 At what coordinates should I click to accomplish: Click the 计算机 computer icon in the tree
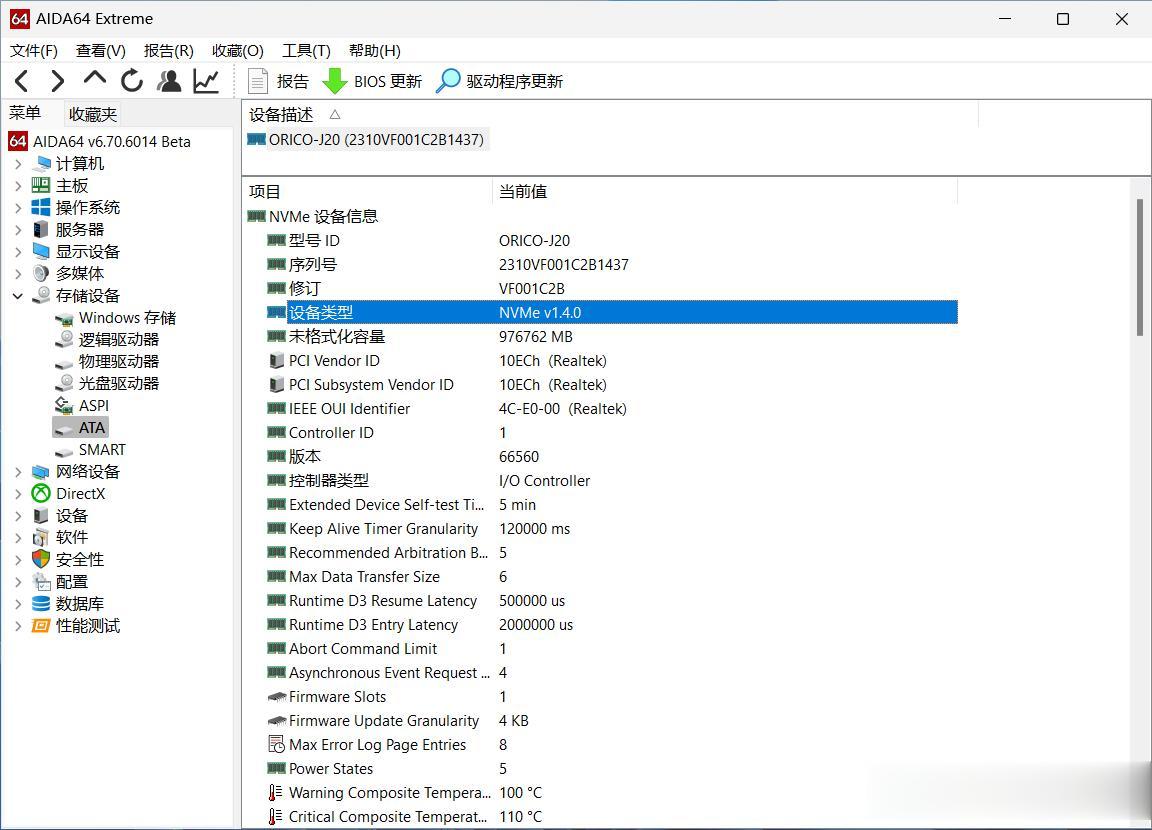click(x=42, y=163)
